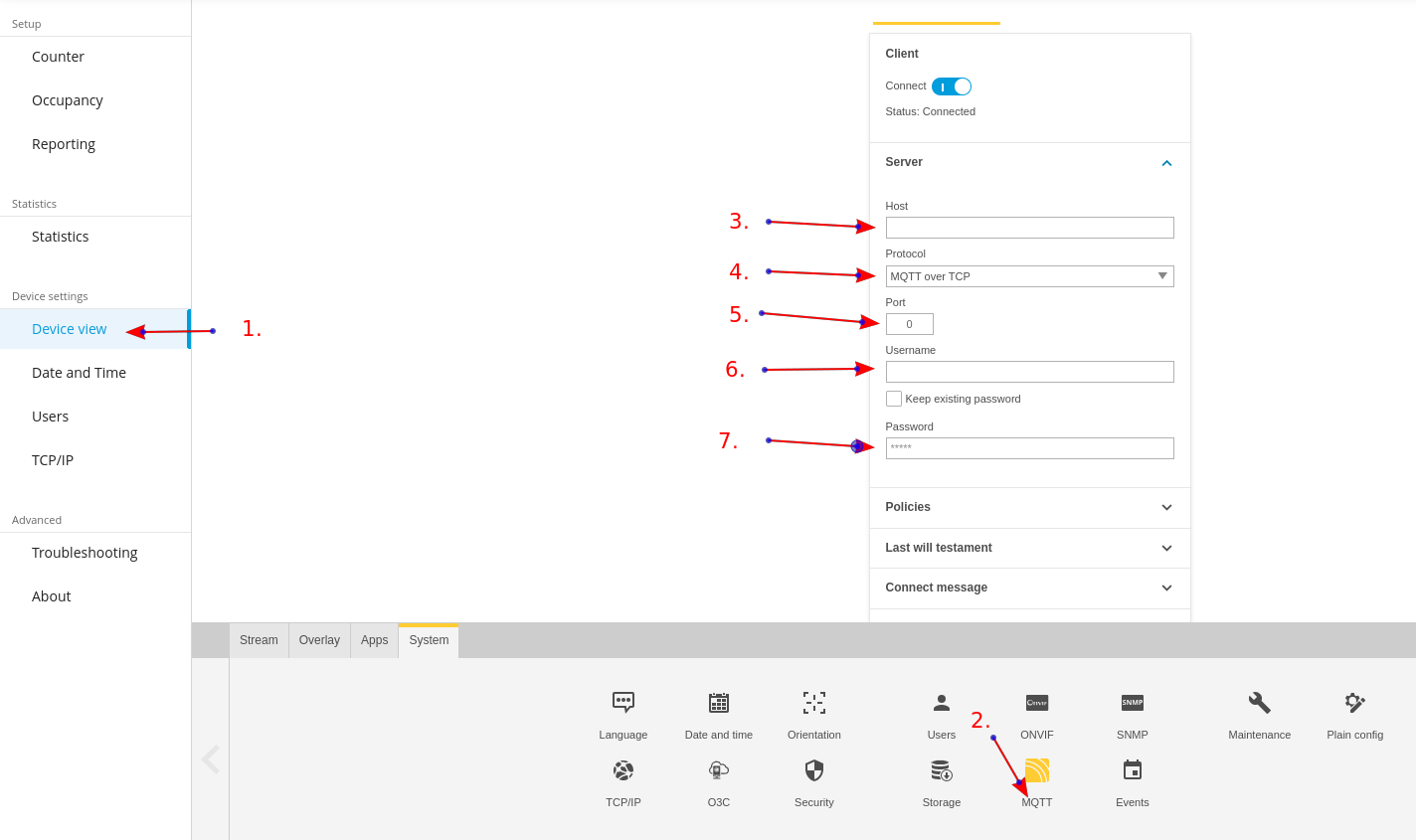Open the Storage icon
This screenshot has height=840, width=1416.
point(942,770)
